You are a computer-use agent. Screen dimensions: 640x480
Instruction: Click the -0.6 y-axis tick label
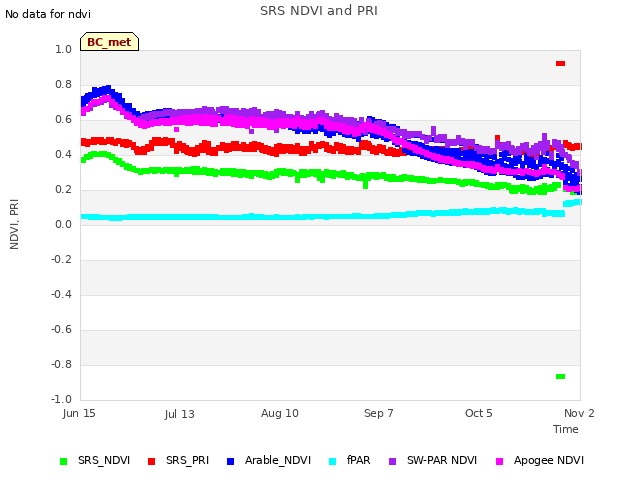[x=61, y=329]
